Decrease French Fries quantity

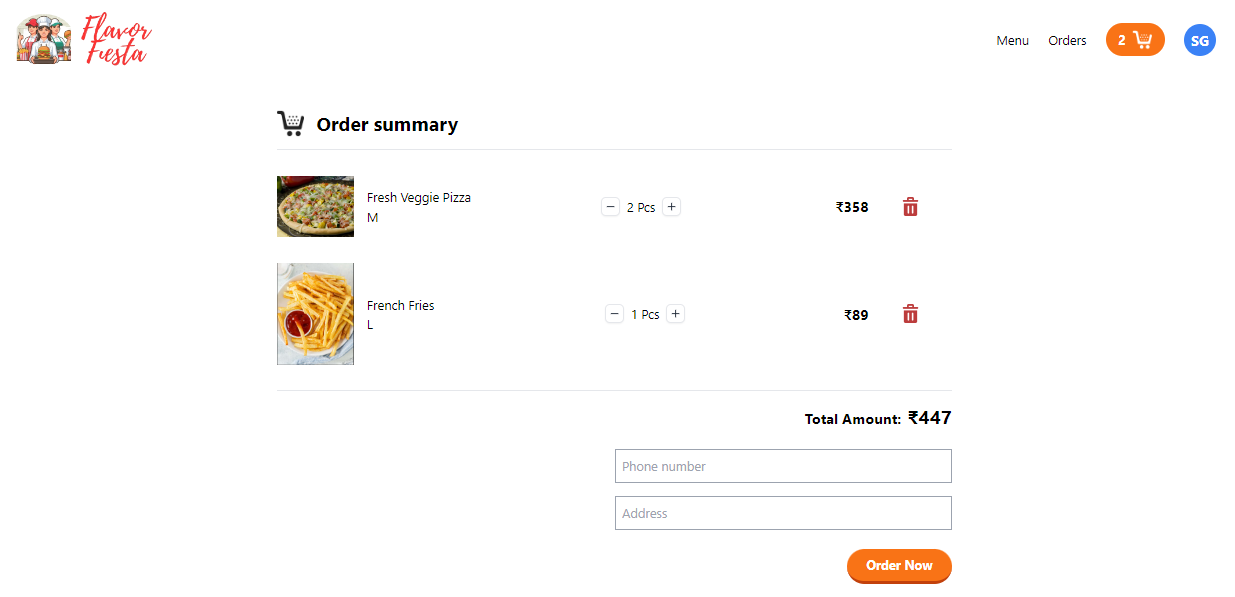[x=615, y=314]
